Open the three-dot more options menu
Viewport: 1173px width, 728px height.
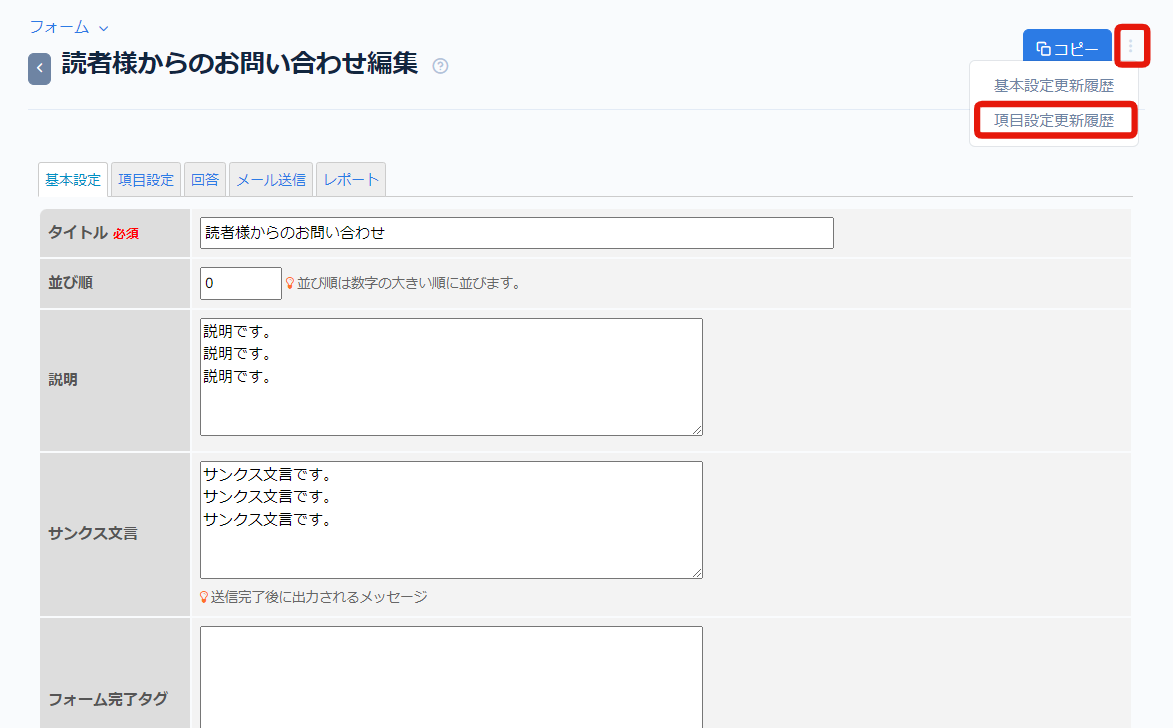(x=1130, y=46)
